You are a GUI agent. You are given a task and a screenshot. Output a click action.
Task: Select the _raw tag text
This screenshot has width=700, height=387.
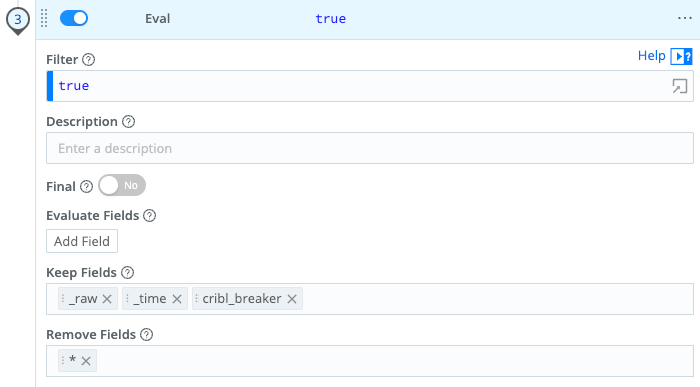83,299
